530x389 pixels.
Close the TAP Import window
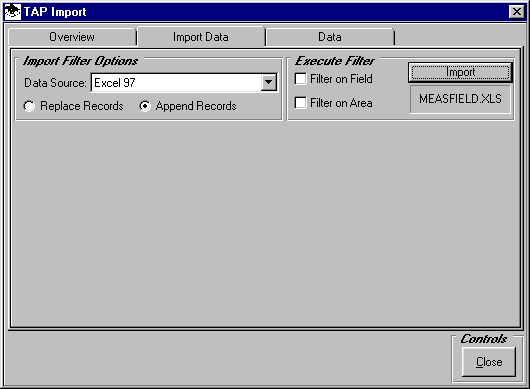(x=517, y=12)
